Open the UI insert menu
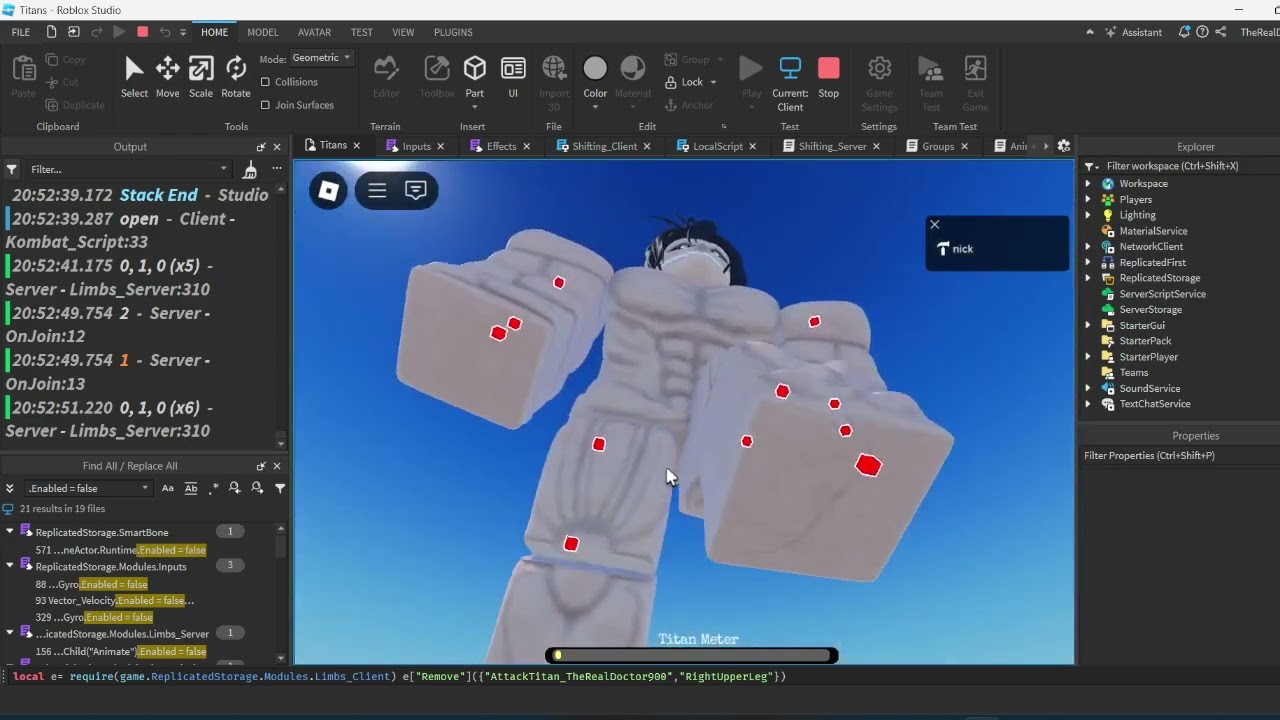The height and width of the screenshot is (720, 1280). (513, 76)
